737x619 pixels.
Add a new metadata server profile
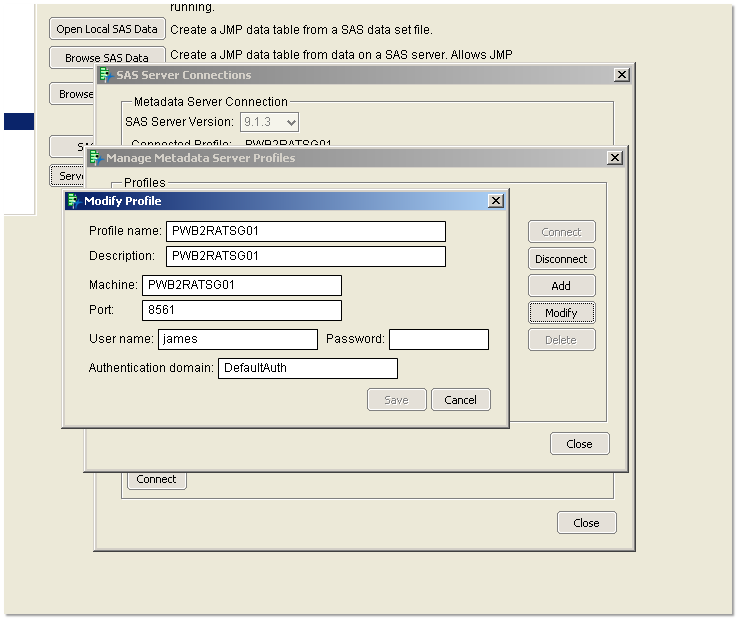(x=561, y=286)
